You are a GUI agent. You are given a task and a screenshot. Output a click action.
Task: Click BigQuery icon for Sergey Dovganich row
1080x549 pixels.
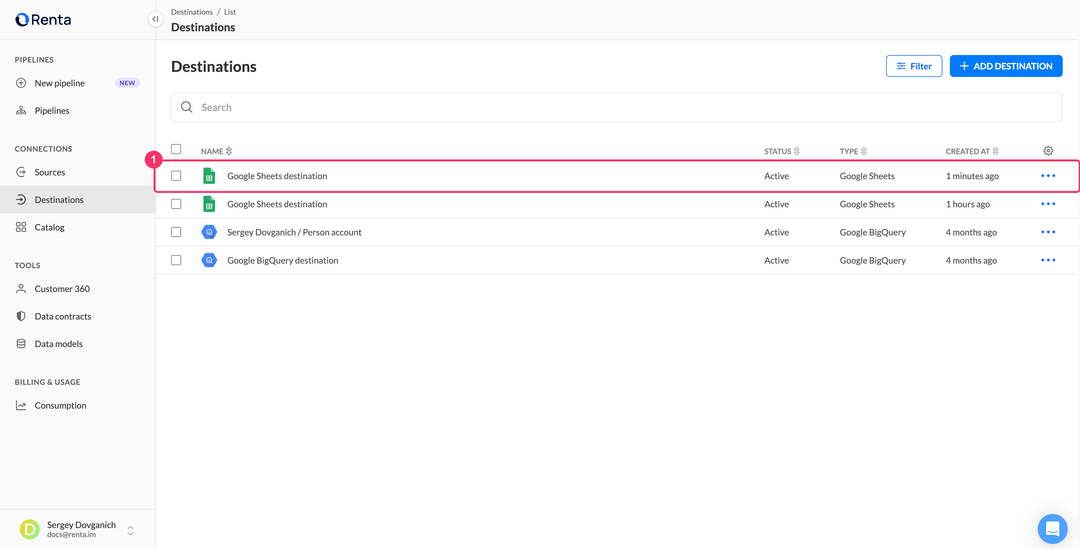point(209,232)
